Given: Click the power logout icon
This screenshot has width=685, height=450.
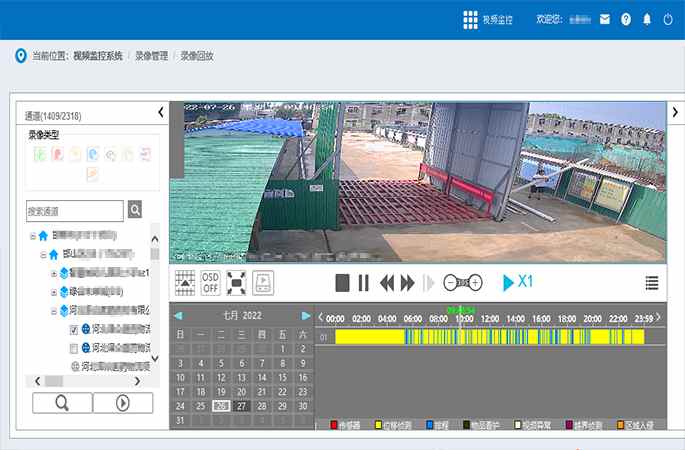Looking at the screenshot, I should (669, 20).
